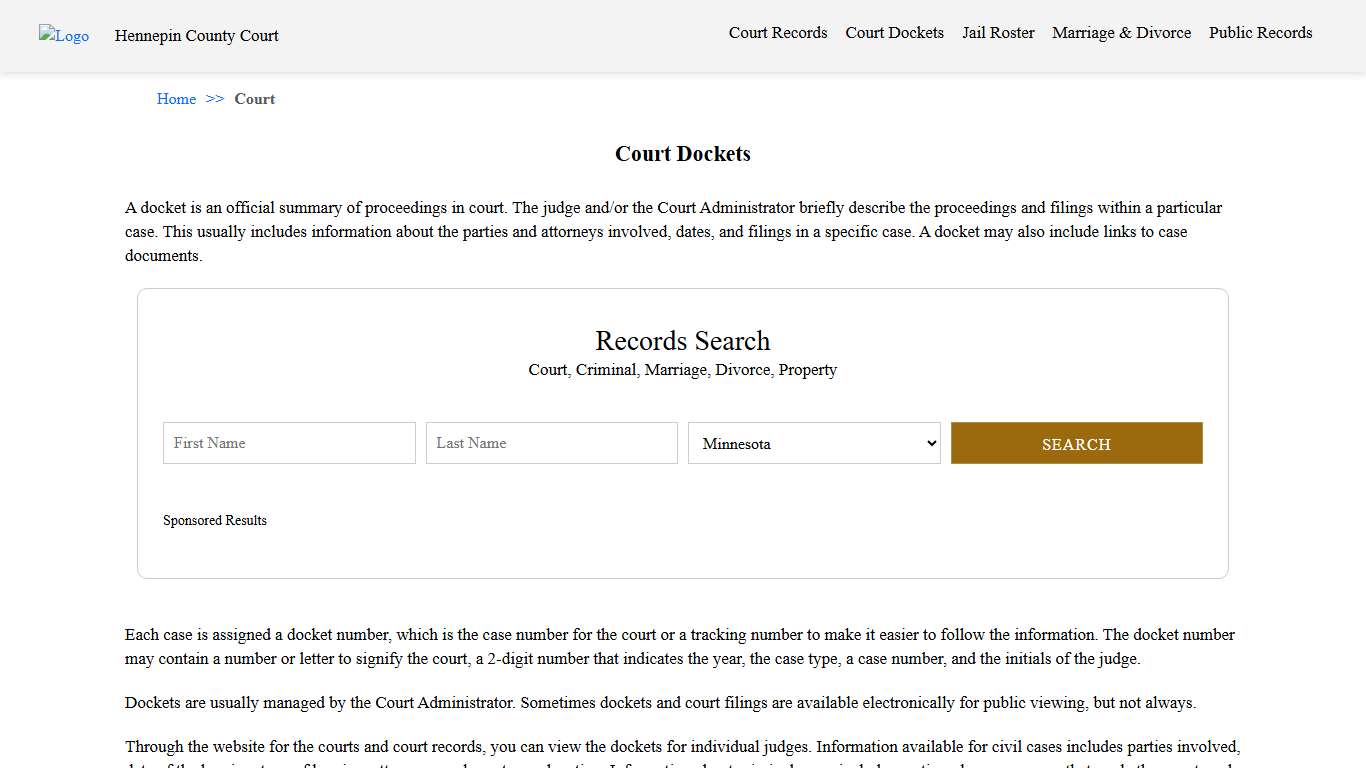1366x768 pixels.
Task: Click the Home breadcrumb link
Action: pos(176,99)
